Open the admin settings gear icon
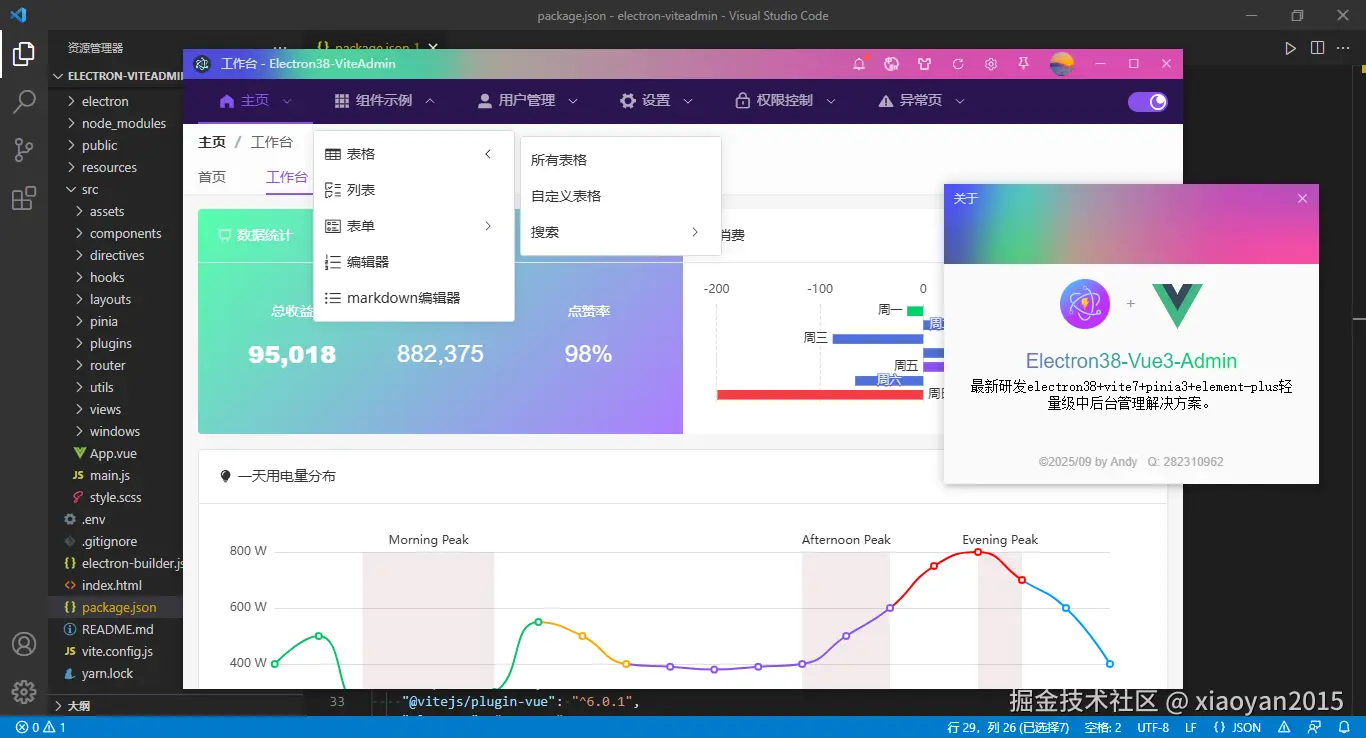 point(990,63)
